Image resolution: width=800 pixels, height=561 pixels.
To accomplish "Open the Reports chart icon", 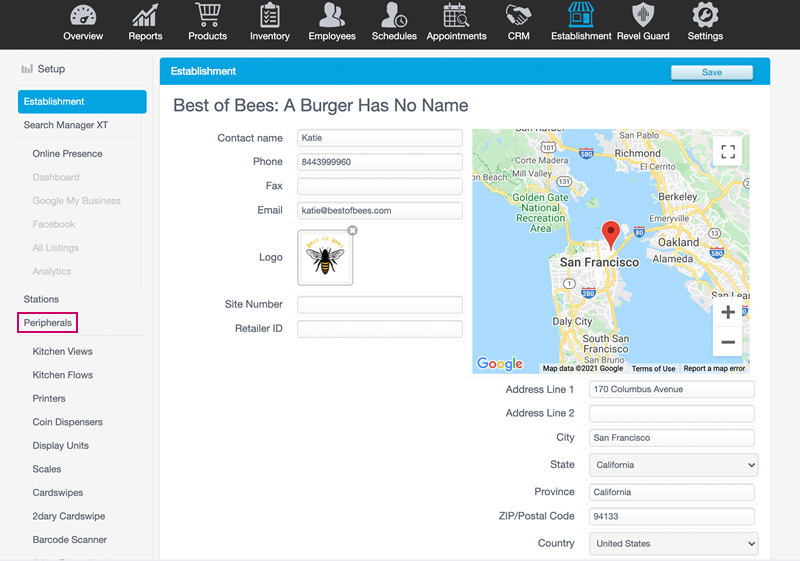I will point(145,16).
